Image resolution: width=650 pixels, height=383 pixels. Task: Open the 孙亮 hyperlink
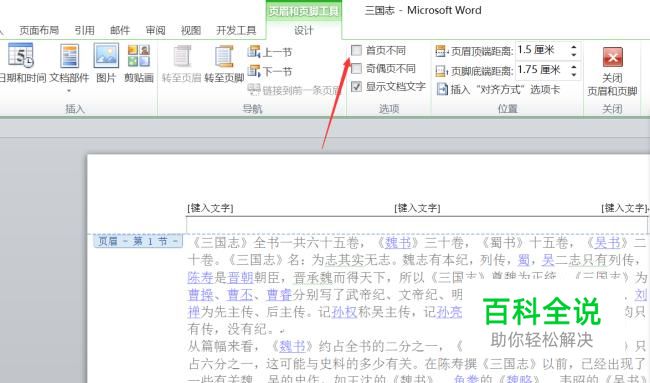click(449, 312)
